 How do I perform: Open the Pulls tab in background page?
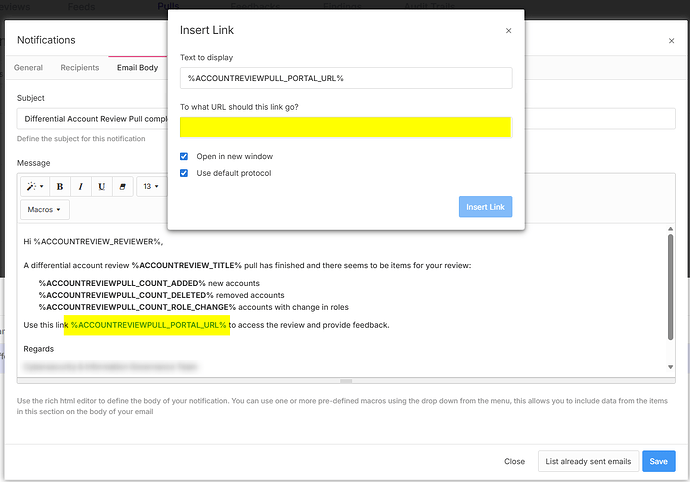tap(168, 5)
